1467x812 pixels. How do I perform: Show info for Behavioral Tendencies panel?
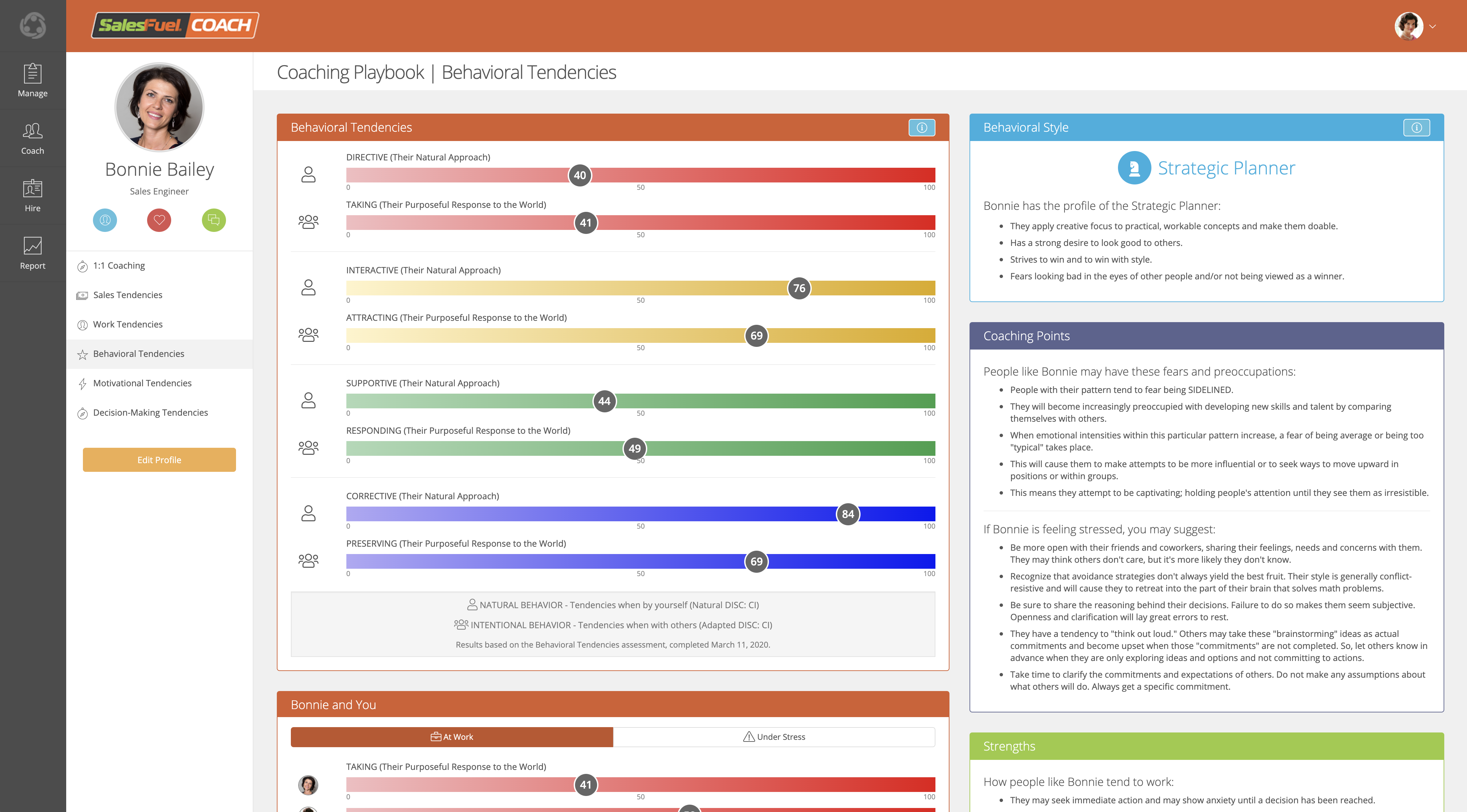click(921, 127)
